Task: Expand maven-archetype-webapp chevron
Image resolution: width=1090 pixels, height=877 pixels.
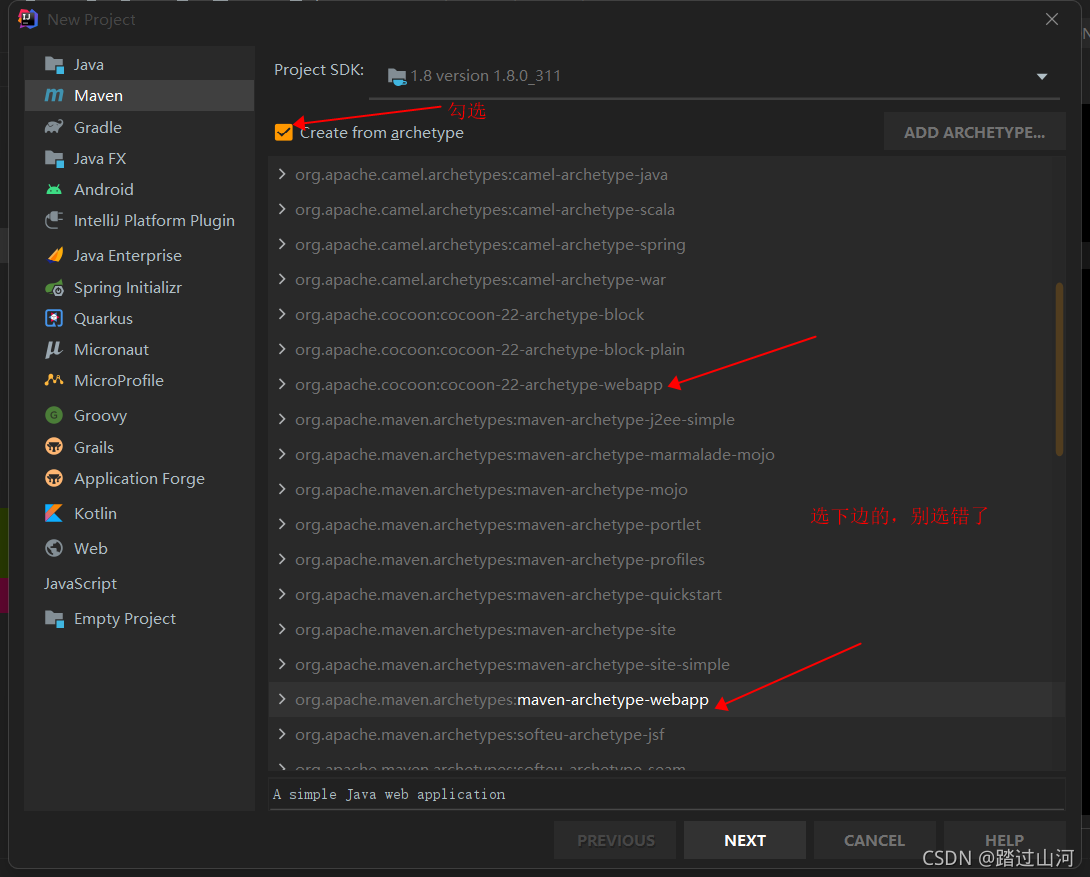Action: (x=282, y=699)
